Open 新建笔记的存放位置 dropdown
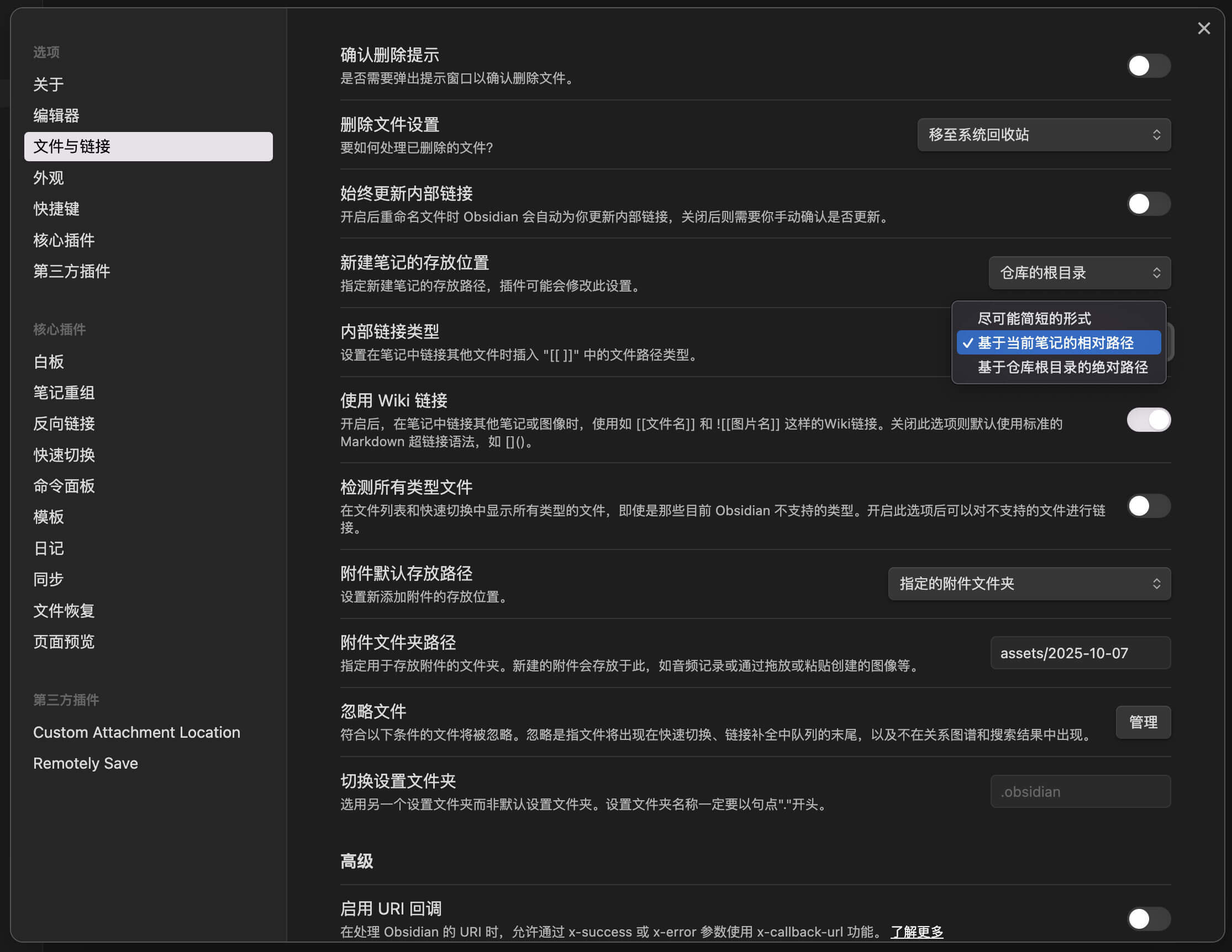This screenshot has height=952, width=1232. (1079, 273)
